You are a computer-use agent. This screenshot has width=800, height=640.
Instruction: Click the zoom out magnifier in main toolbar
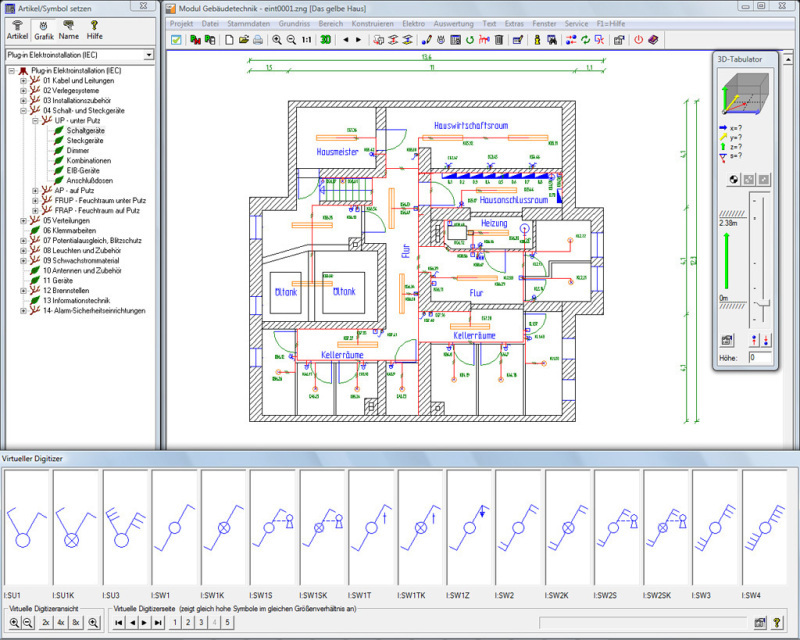[x=291, y=40]
